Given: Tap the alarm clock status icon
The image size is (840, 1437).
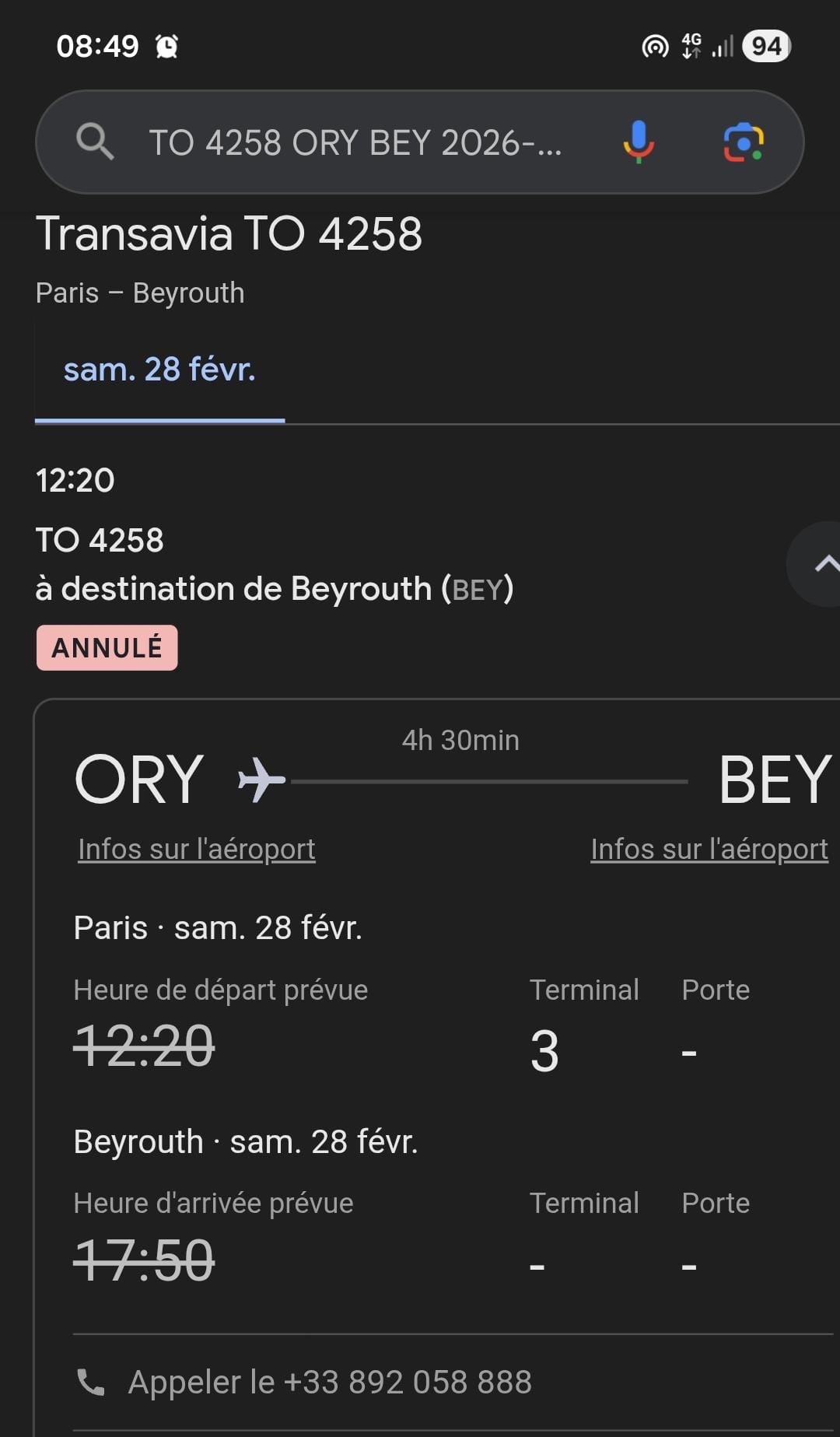Looking at the screenshot, I should coord(166,47).
